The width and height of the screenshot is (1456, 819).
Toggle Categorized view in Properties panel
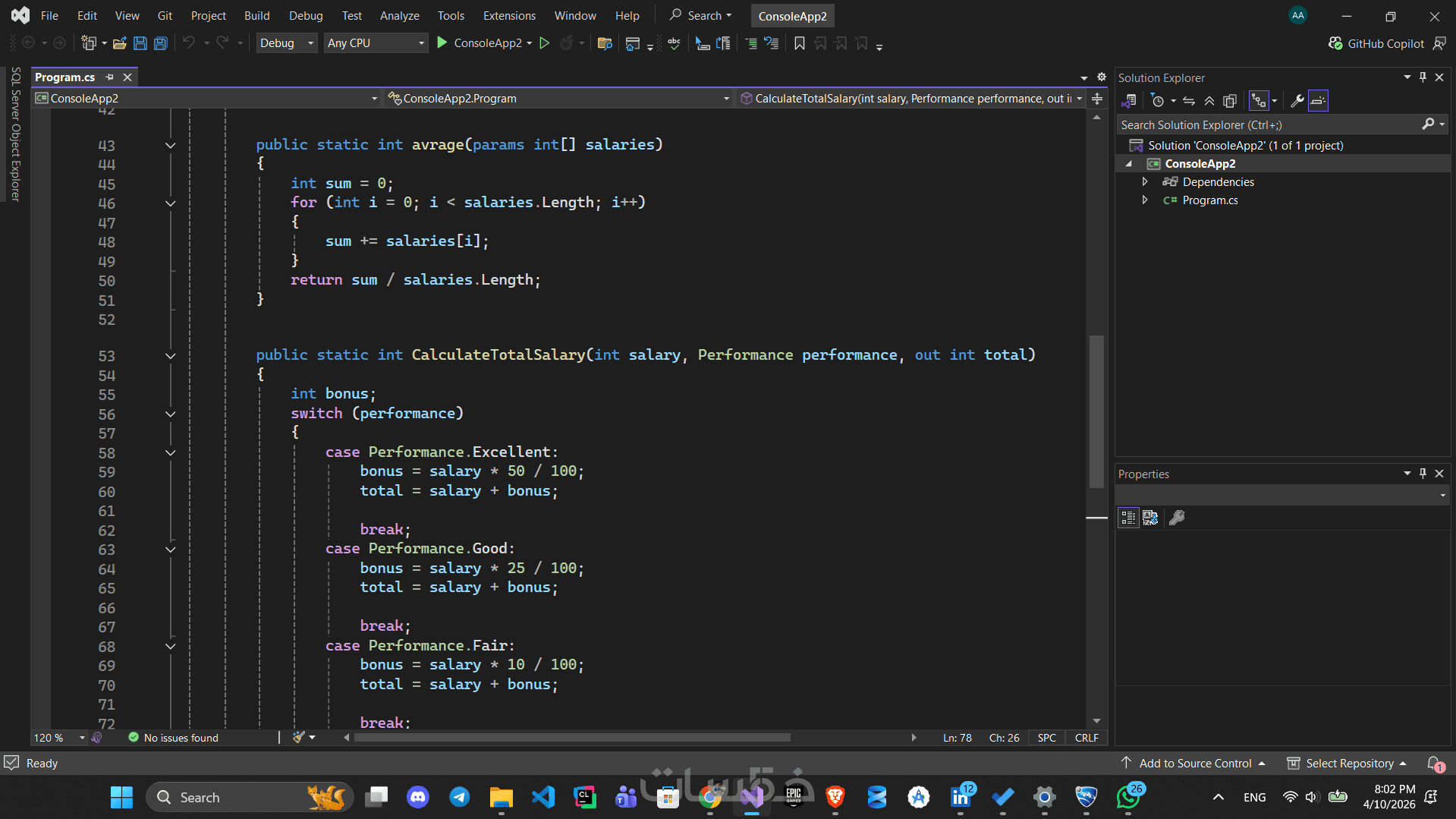tap(1128, 518)
